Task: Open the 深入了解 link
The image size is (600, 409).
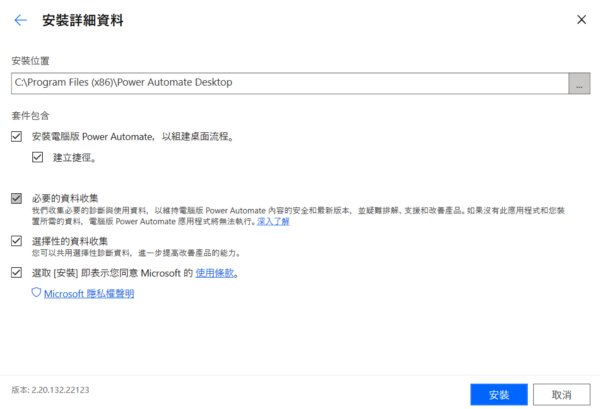Action: [x=273, y=222]
